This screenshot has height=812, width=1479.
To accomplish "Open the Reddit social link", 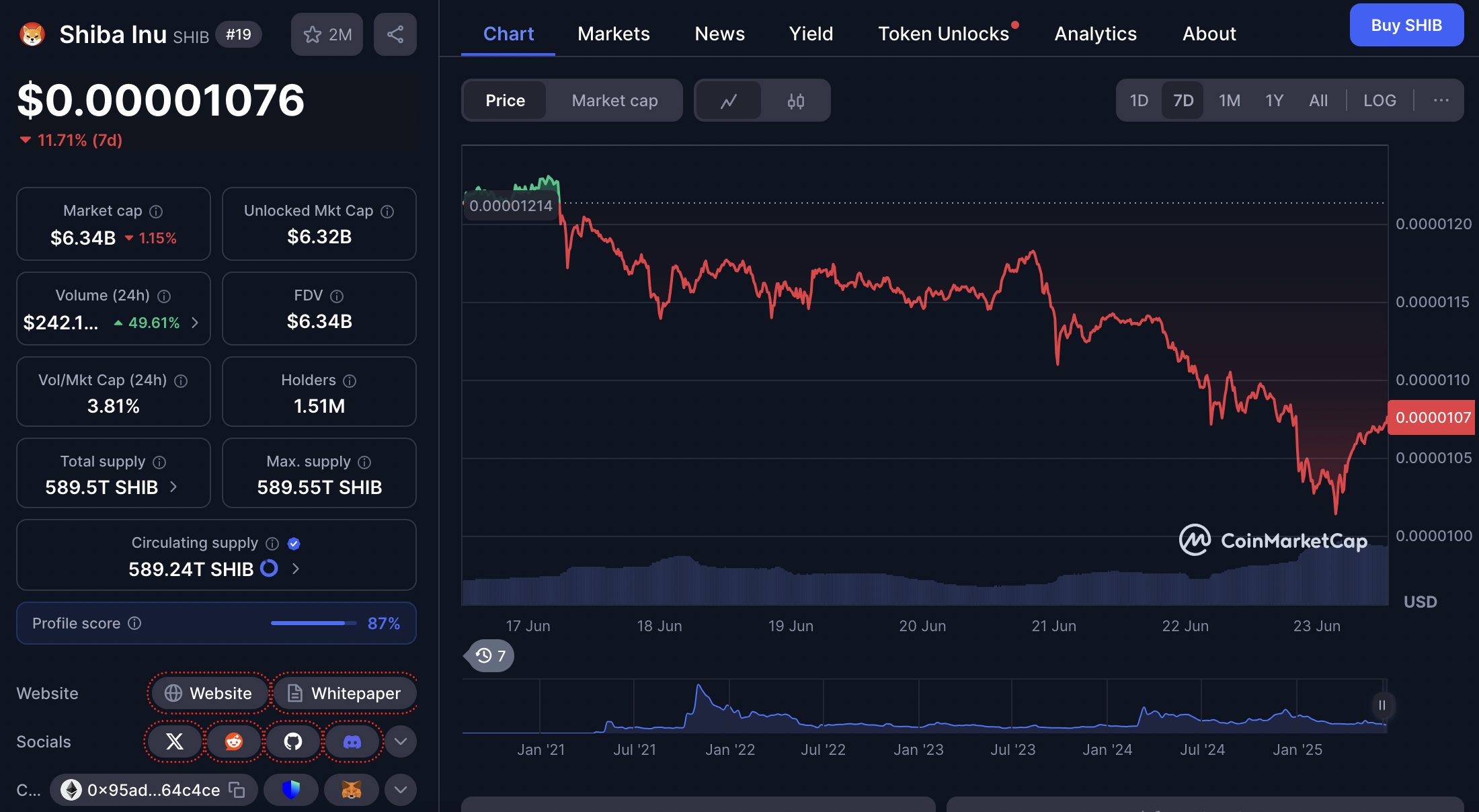I will coord(234,741).
